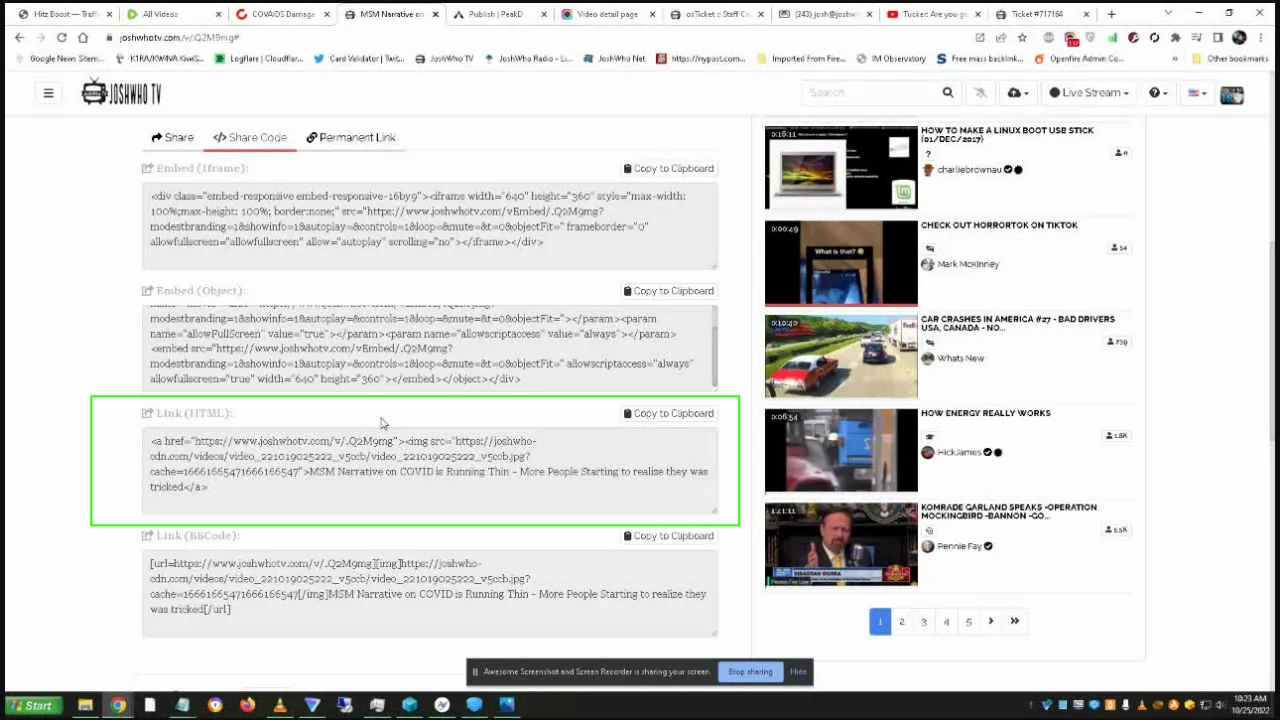Click the JoshWho TV logo
The height and width of the screenshot is (720, 1280).
coord(121,93)
